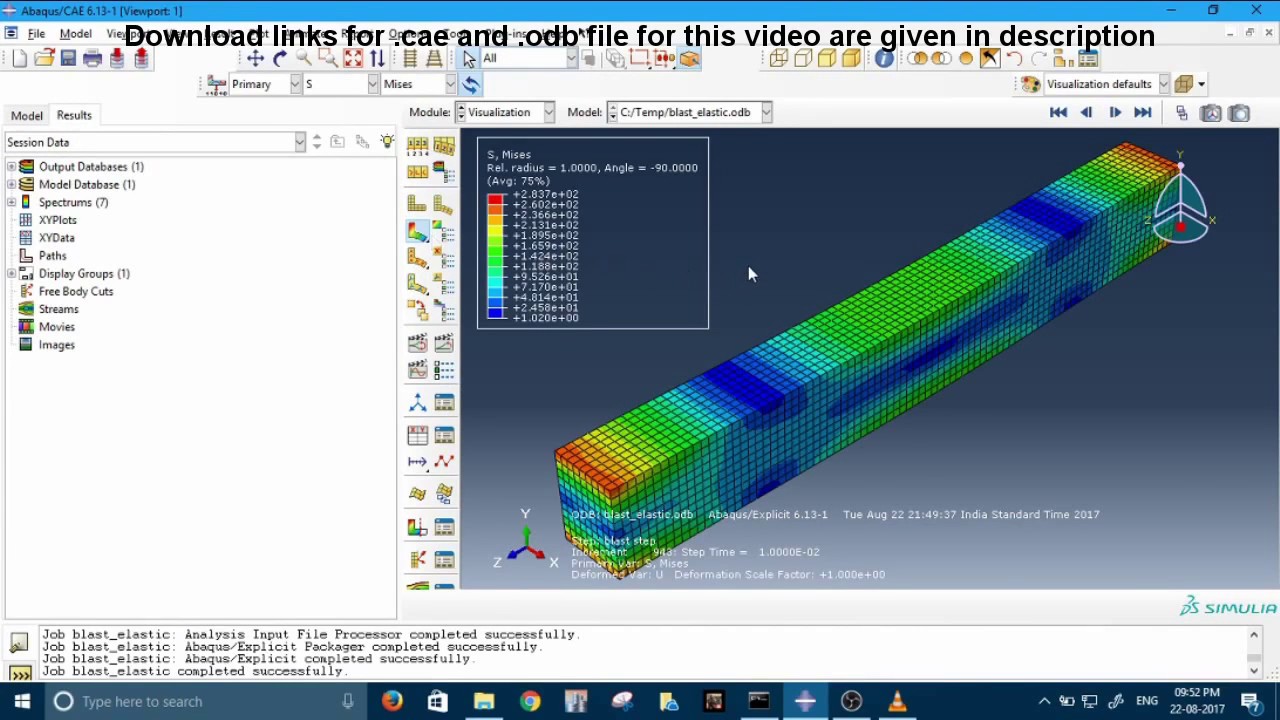Screen dimensions: 1280x720
Task: Open the Model menu
Action: pyautogui.click(x=75, y=33)
